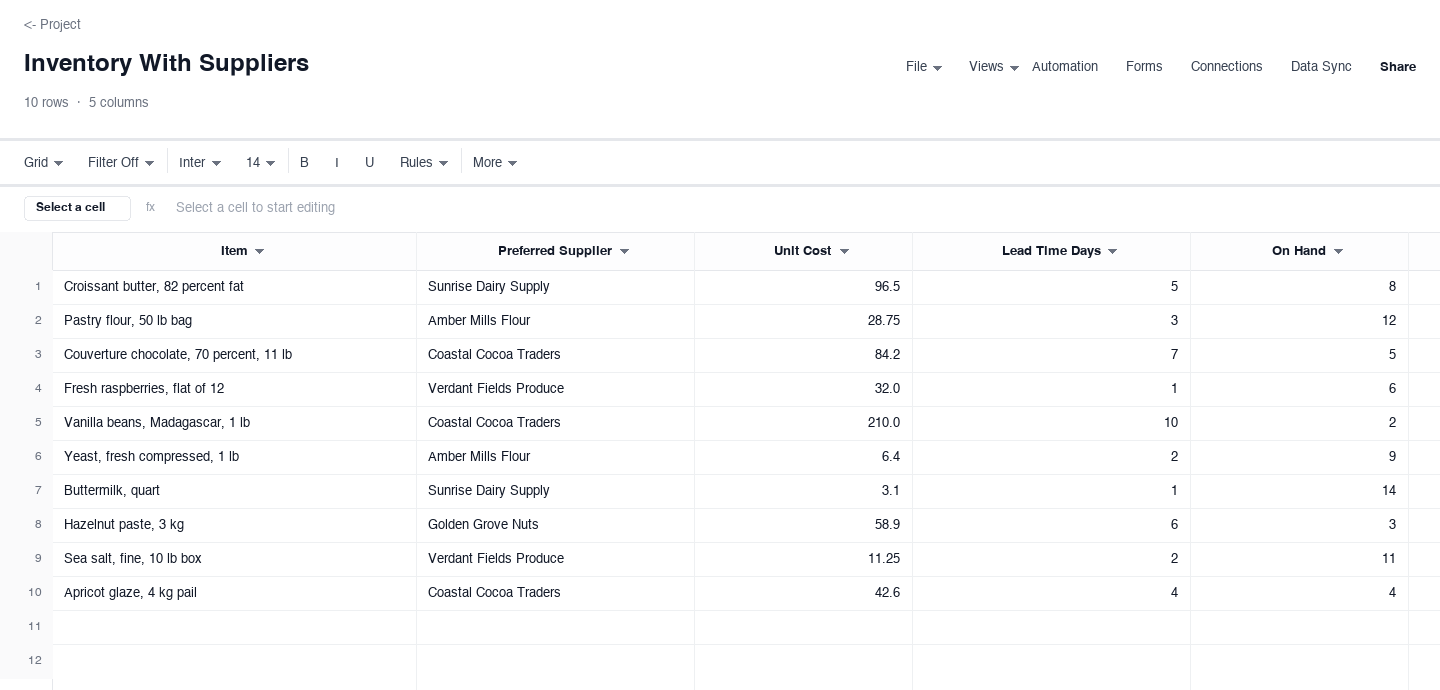Screen dimensions: 1440x690
Task: Toggle bold formatting (B)
Action: click(x=304, y=162)
